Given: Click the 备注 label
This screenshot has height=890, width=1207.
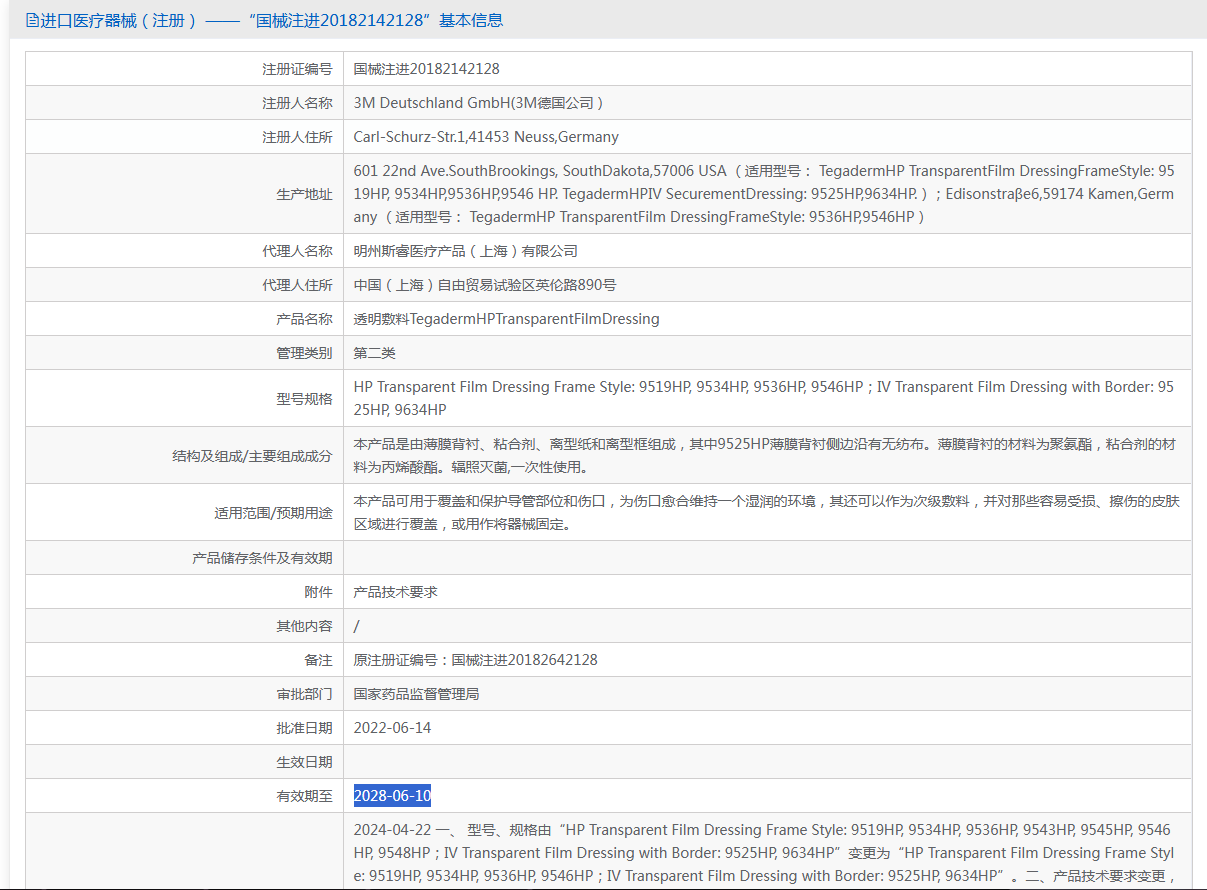Looking at the screenshot, I should (318, 660).
